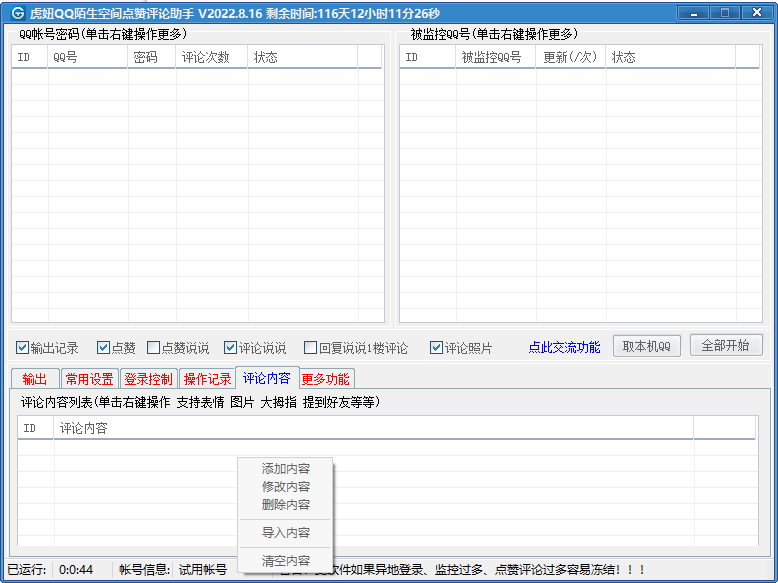Open the 点此交流功能 link
The width and height of the screenshot is (778, 583).
564,347
